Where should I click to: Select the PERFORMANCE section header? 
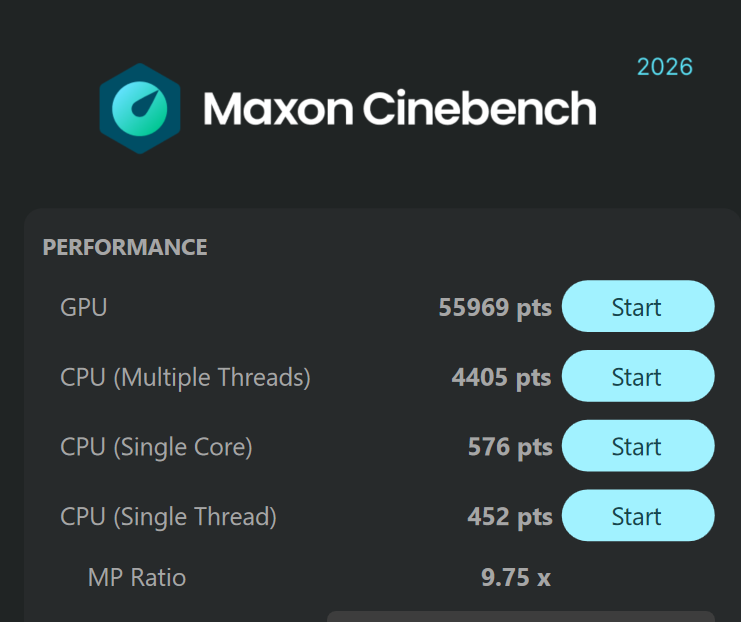tap(125, 247)
